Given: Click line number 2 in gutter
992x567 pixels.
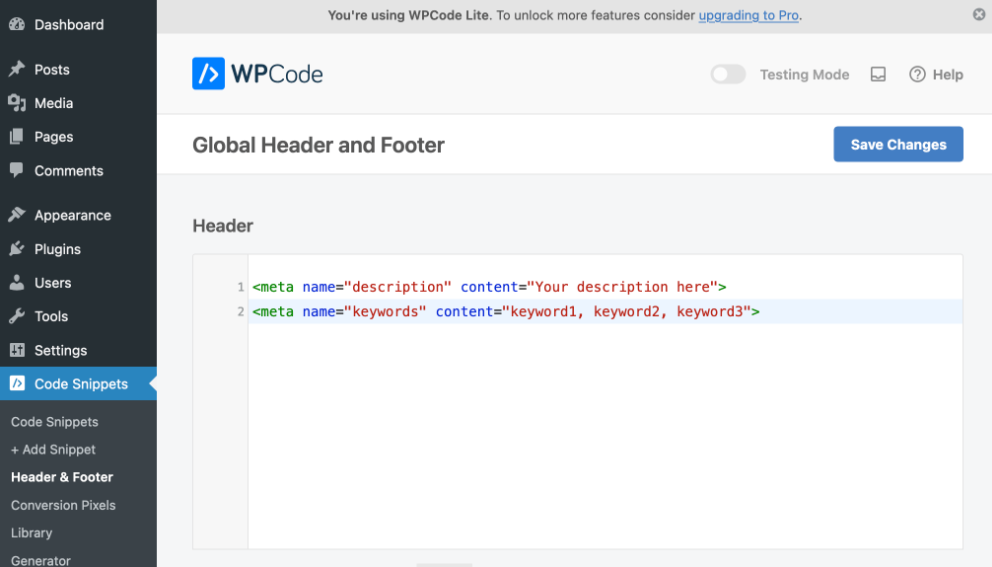Looking at the screenshot, I should click(240, 312).
